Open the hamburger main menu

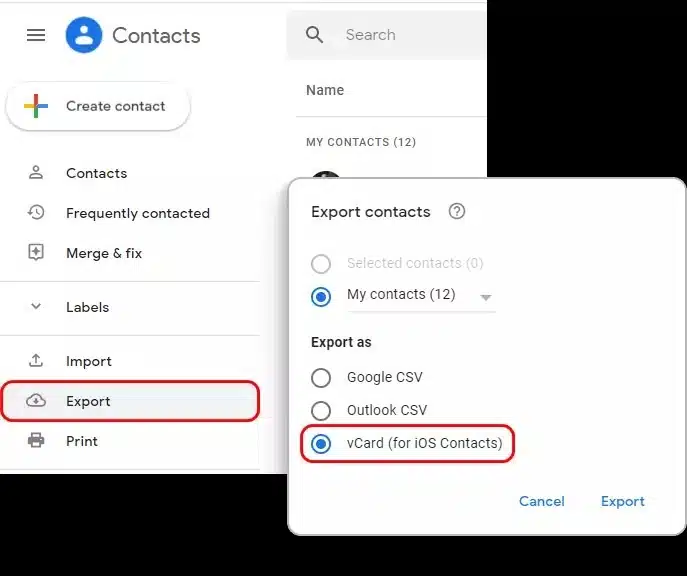tap(36, 35)
